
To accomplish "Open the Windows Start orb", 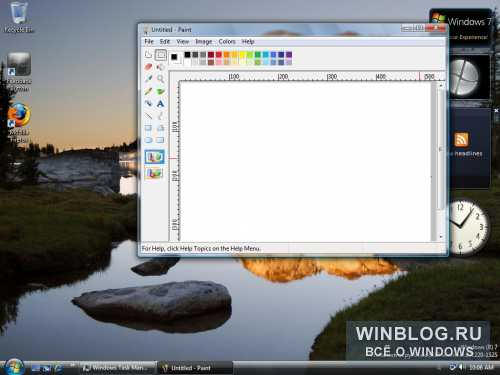I will tap(14, 367).
